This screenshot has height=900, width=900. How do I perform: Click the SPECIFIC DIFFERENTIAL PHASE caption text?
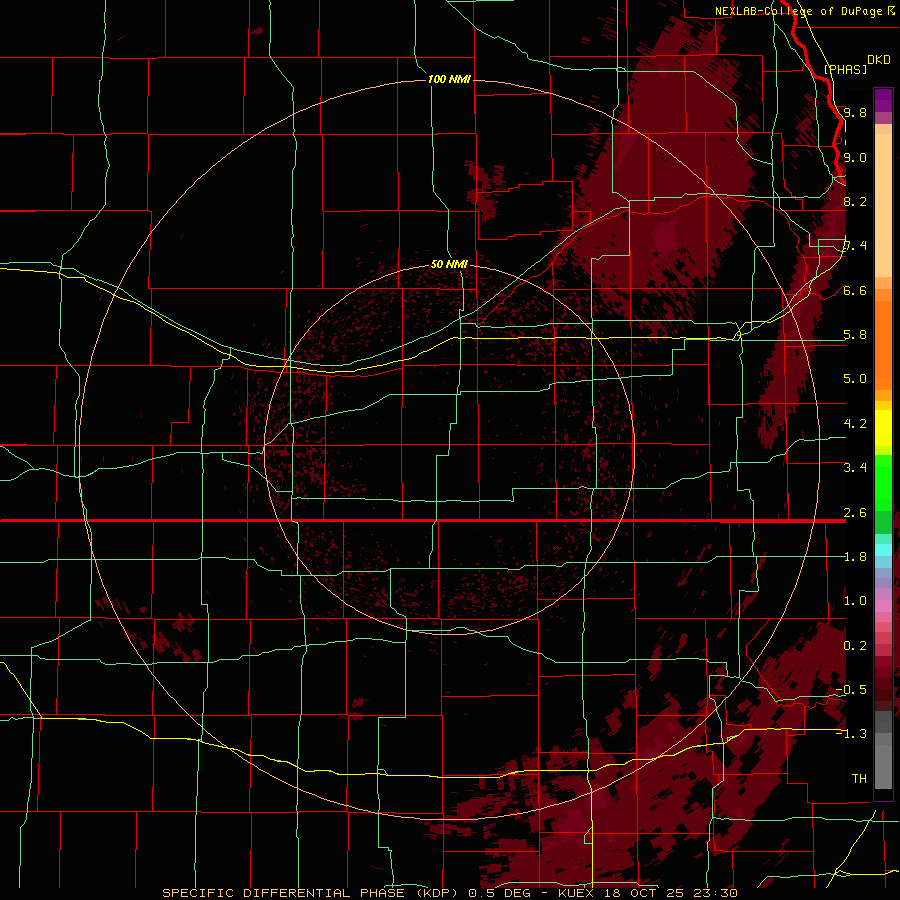[284, 893]
